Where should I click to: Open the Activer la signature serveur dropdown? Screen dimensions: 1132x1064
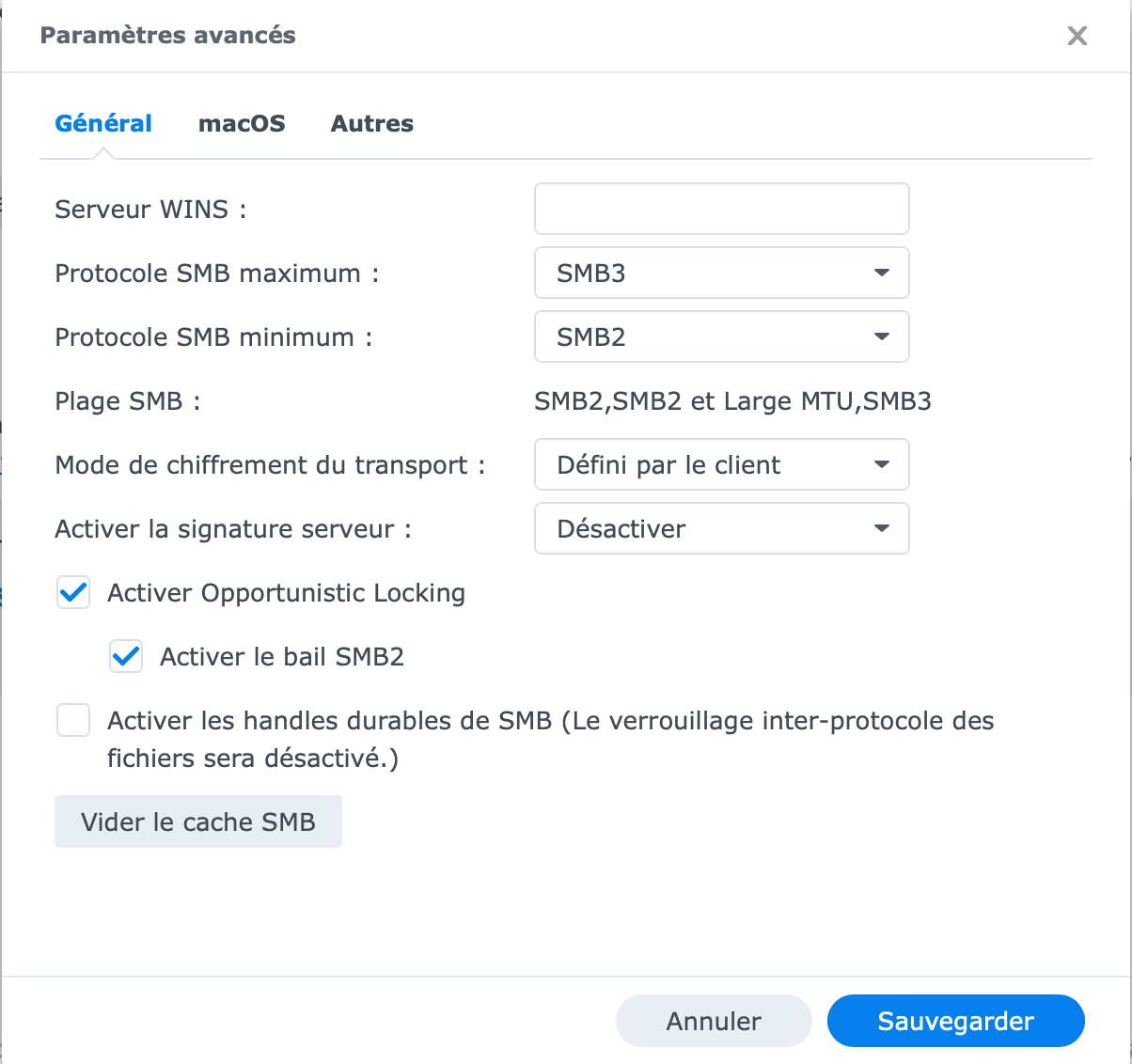coord(722,528)
